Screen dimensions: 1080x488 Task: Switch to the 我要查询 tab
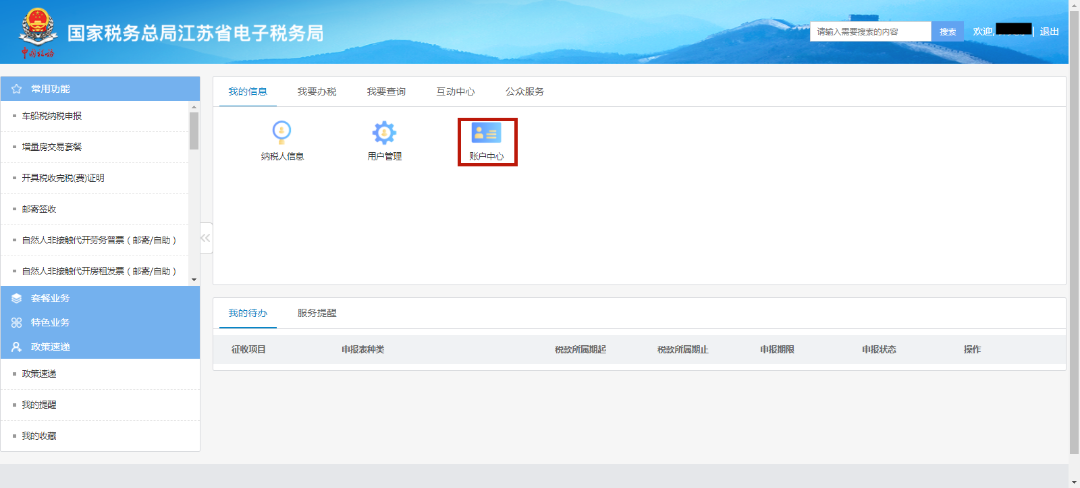386,92
